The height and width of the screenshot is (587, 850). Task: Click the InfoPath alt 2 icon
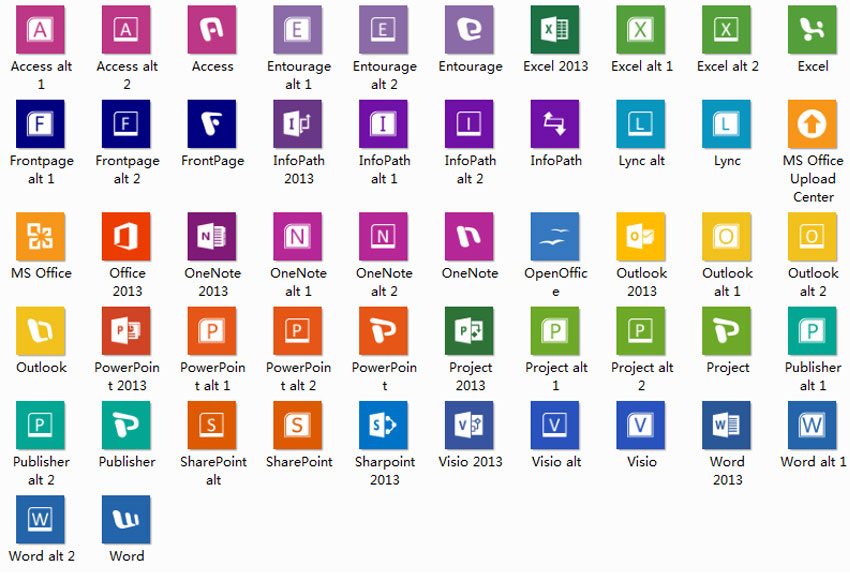tap(469, 124)
